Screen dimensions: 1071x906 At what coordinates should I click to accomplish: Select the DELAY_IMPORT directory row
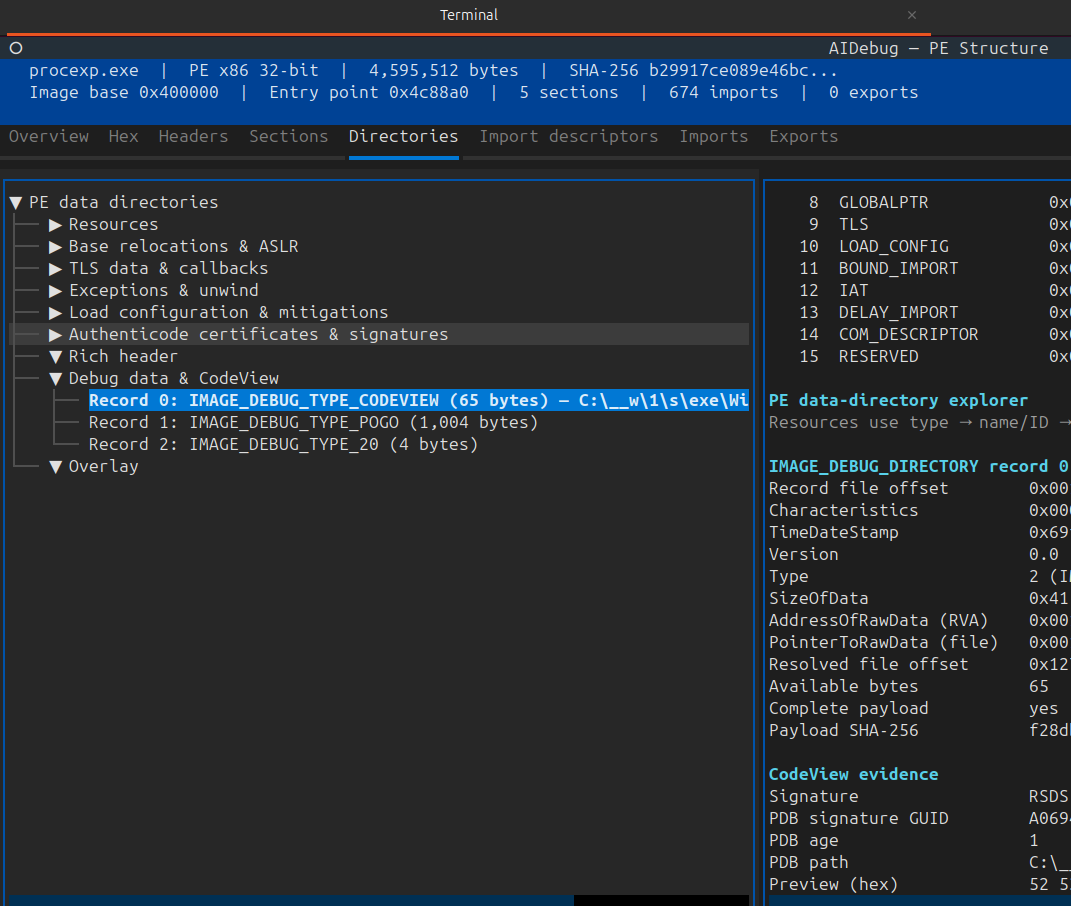(917, 313)
